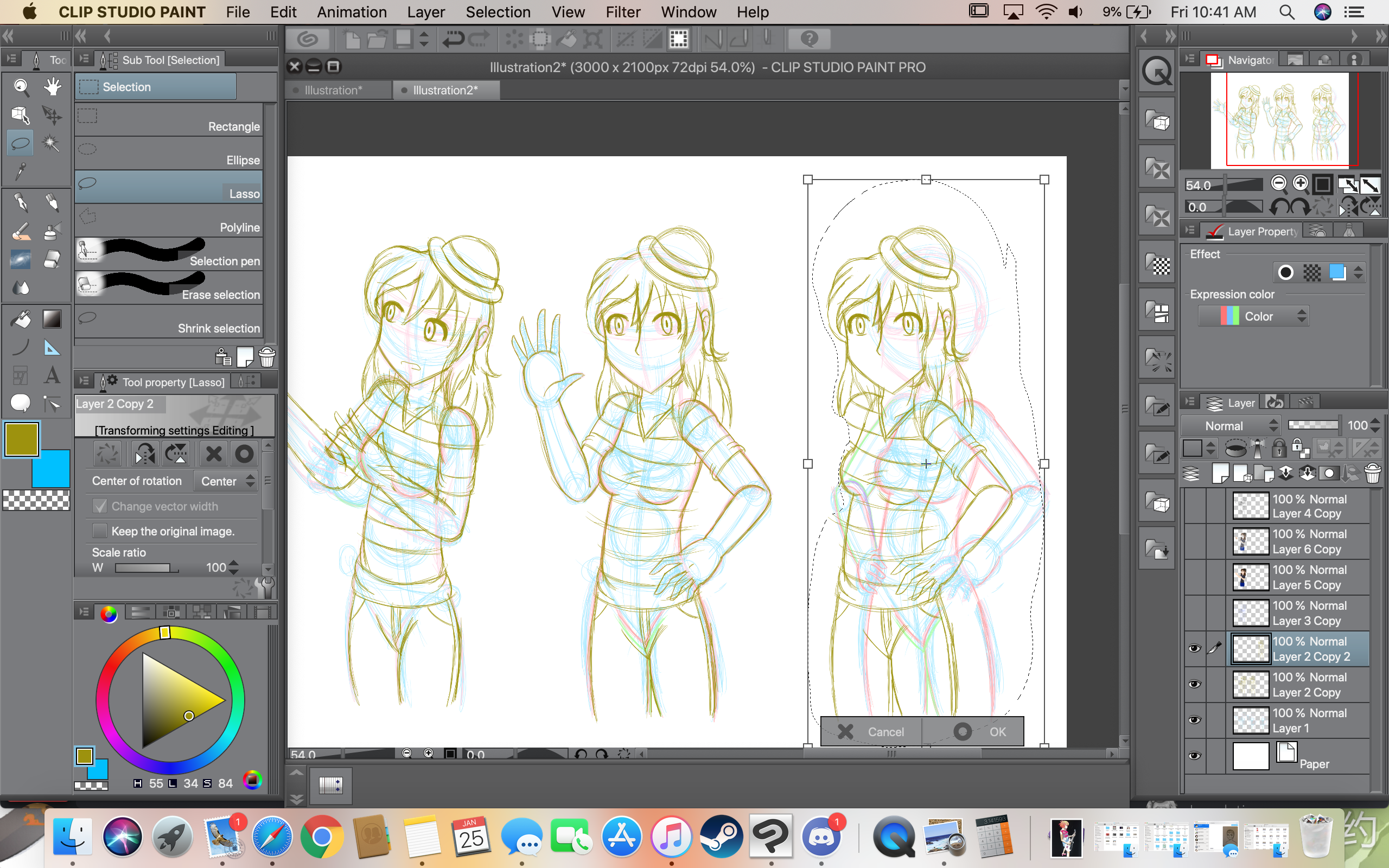Click Cancel to abort transformation

click(x=871, y=731)
